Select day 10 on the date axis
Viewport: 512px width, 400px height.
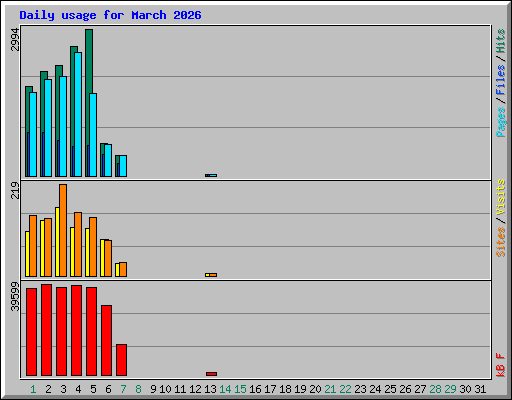[x=165, y=389]
